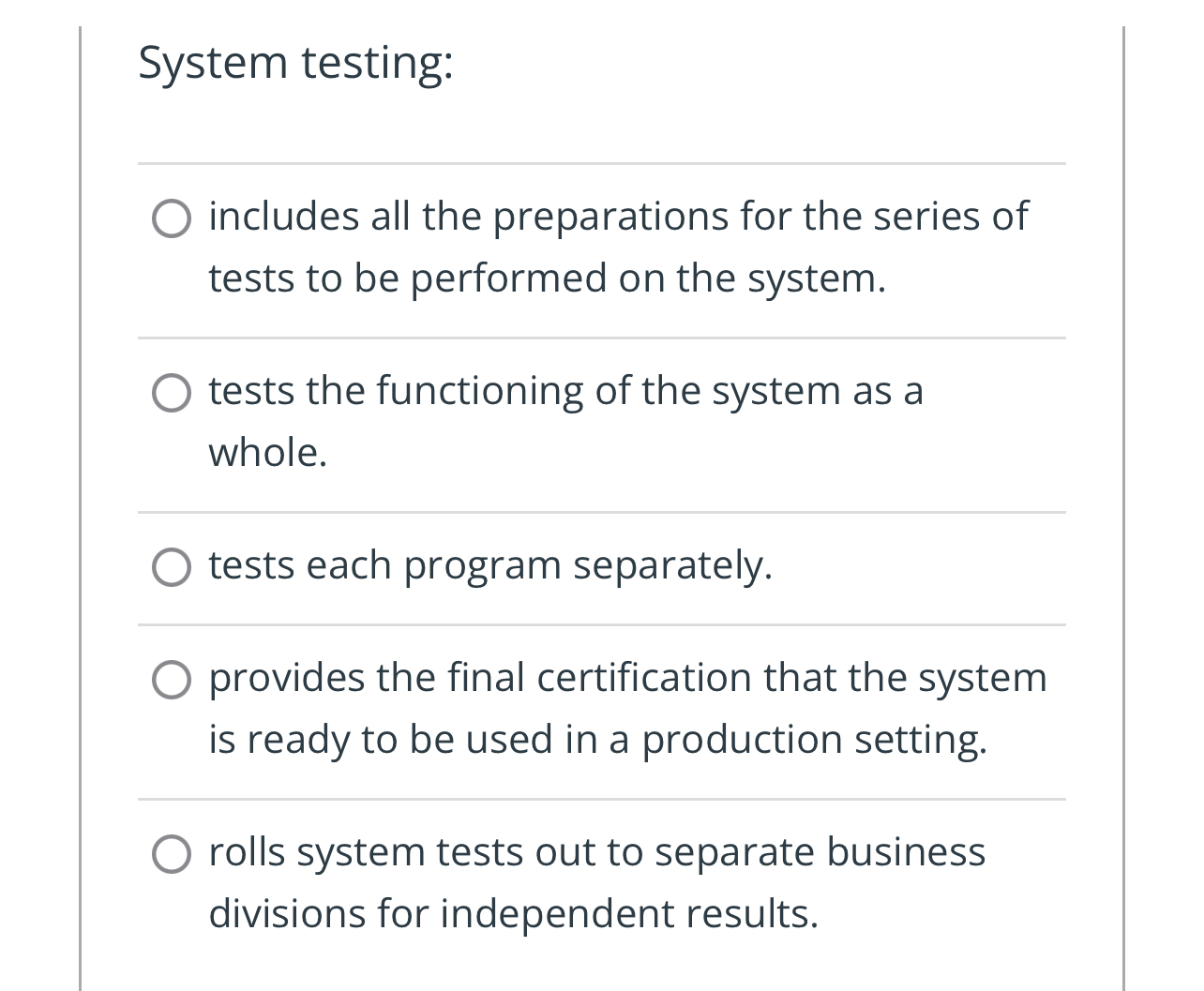Select the 'rolls system tests out' radio button
Viewport: 1204px width, 991px height.
pos(172,854)
